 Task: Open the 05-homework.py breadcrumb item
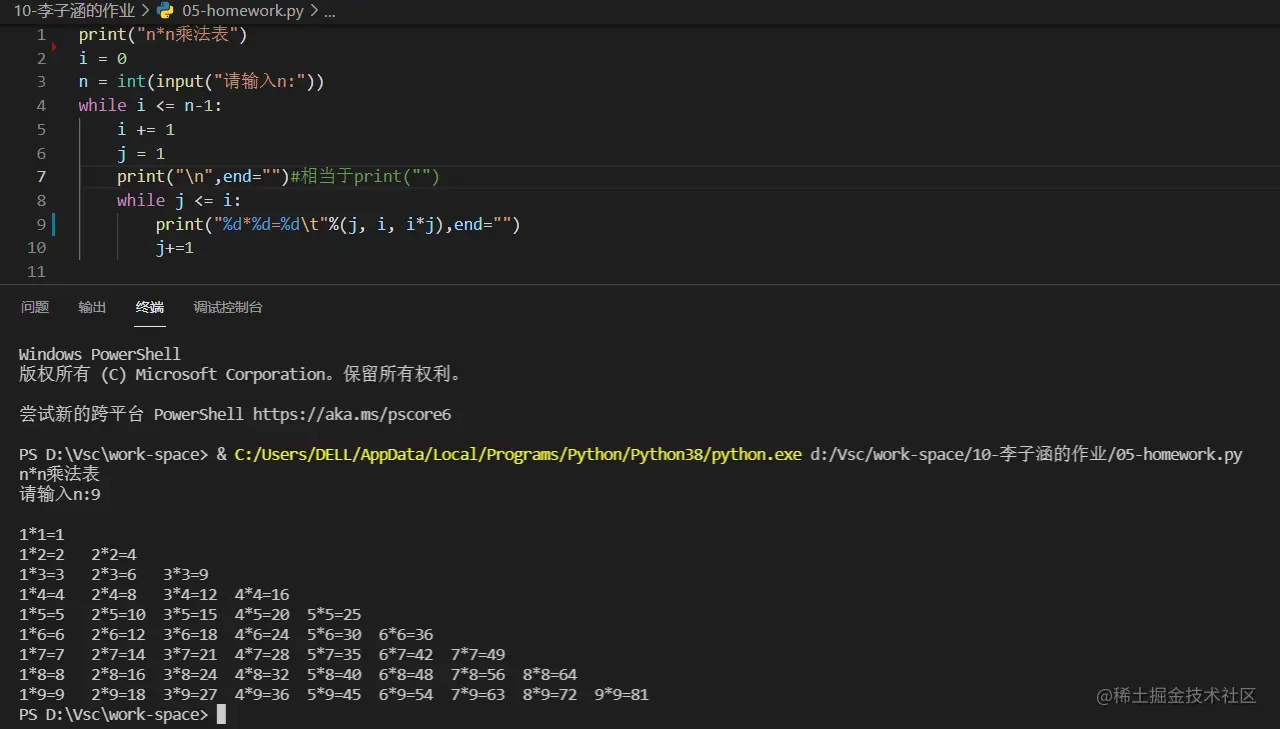point(243,11)
